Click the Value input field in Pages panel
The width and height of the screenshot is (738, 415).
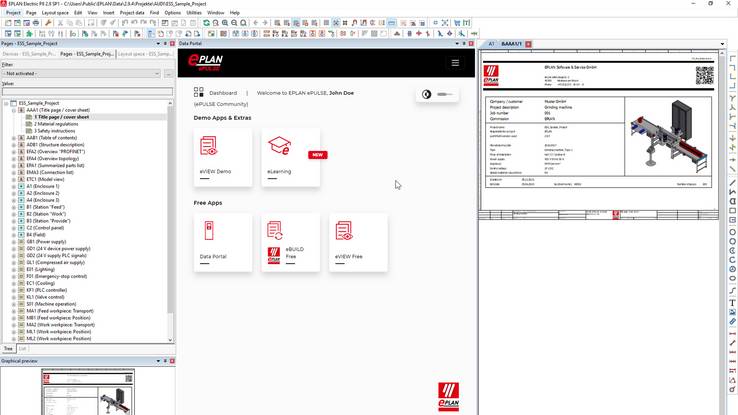(88, 92)
